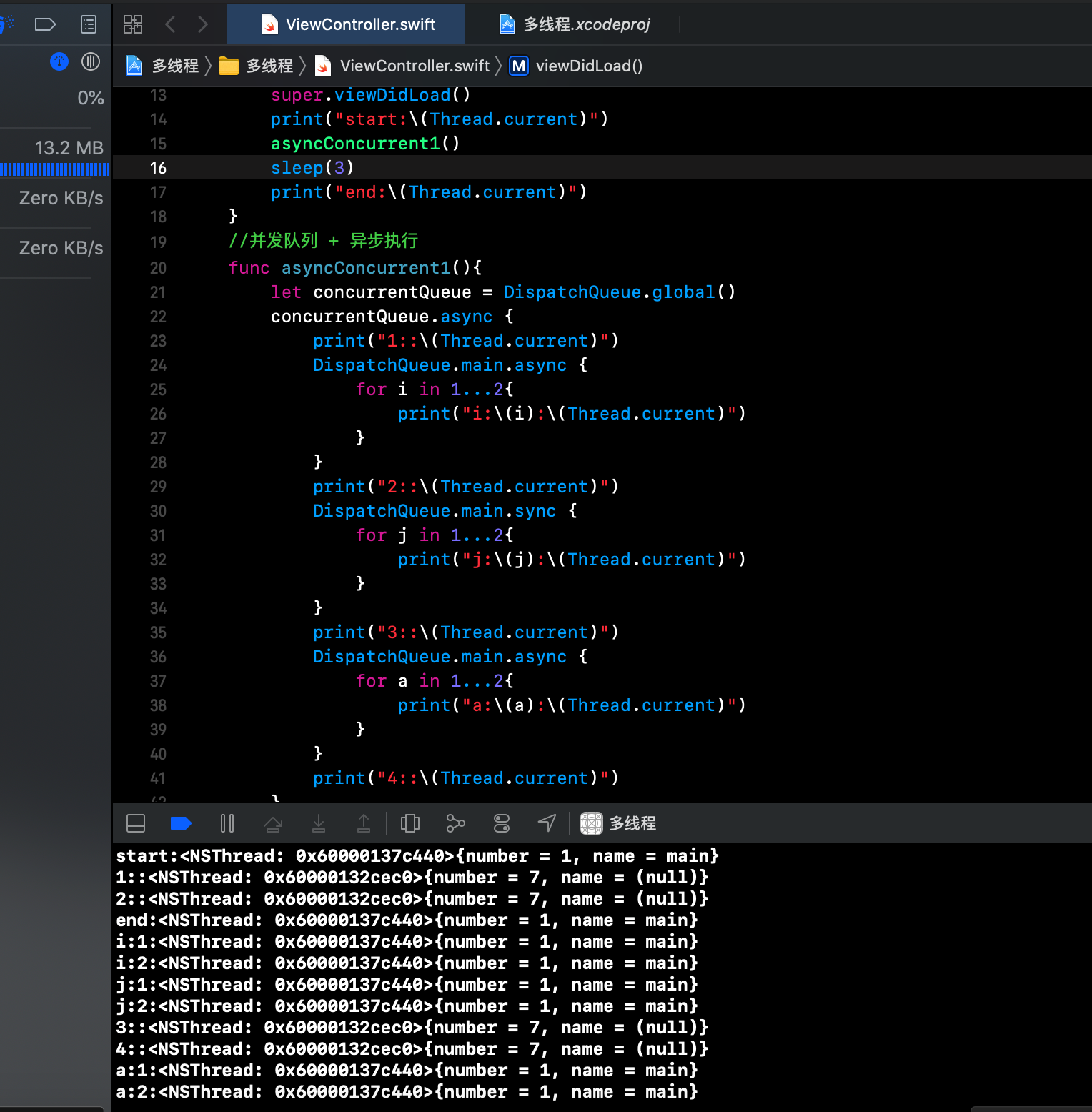Click DispatchQueue.main.sync on line 30
1092x1112 pixels.
[x=435, y=511]
